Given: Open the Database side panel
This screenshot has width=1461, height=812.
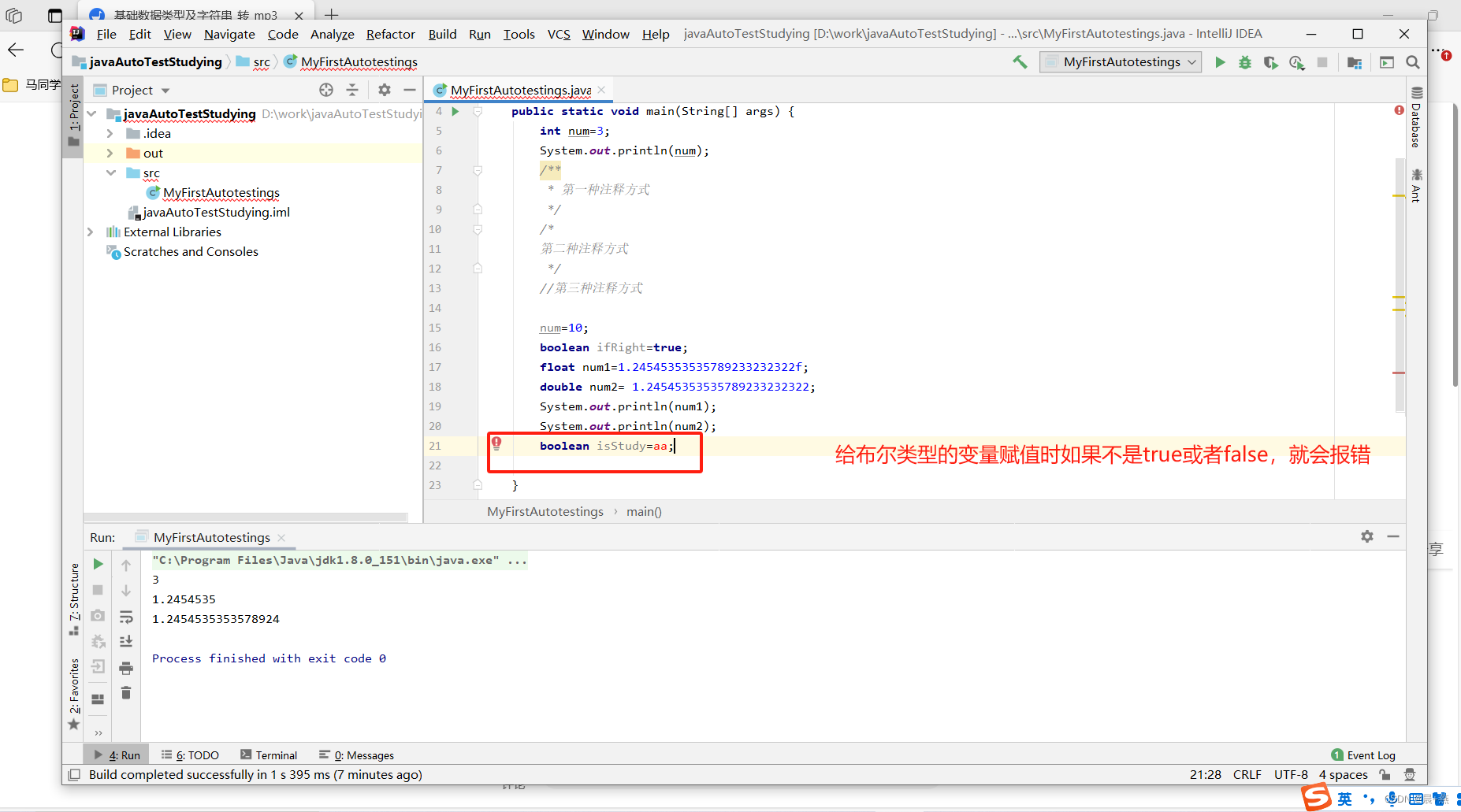Looking at the screenshot, I should 1416,117.
